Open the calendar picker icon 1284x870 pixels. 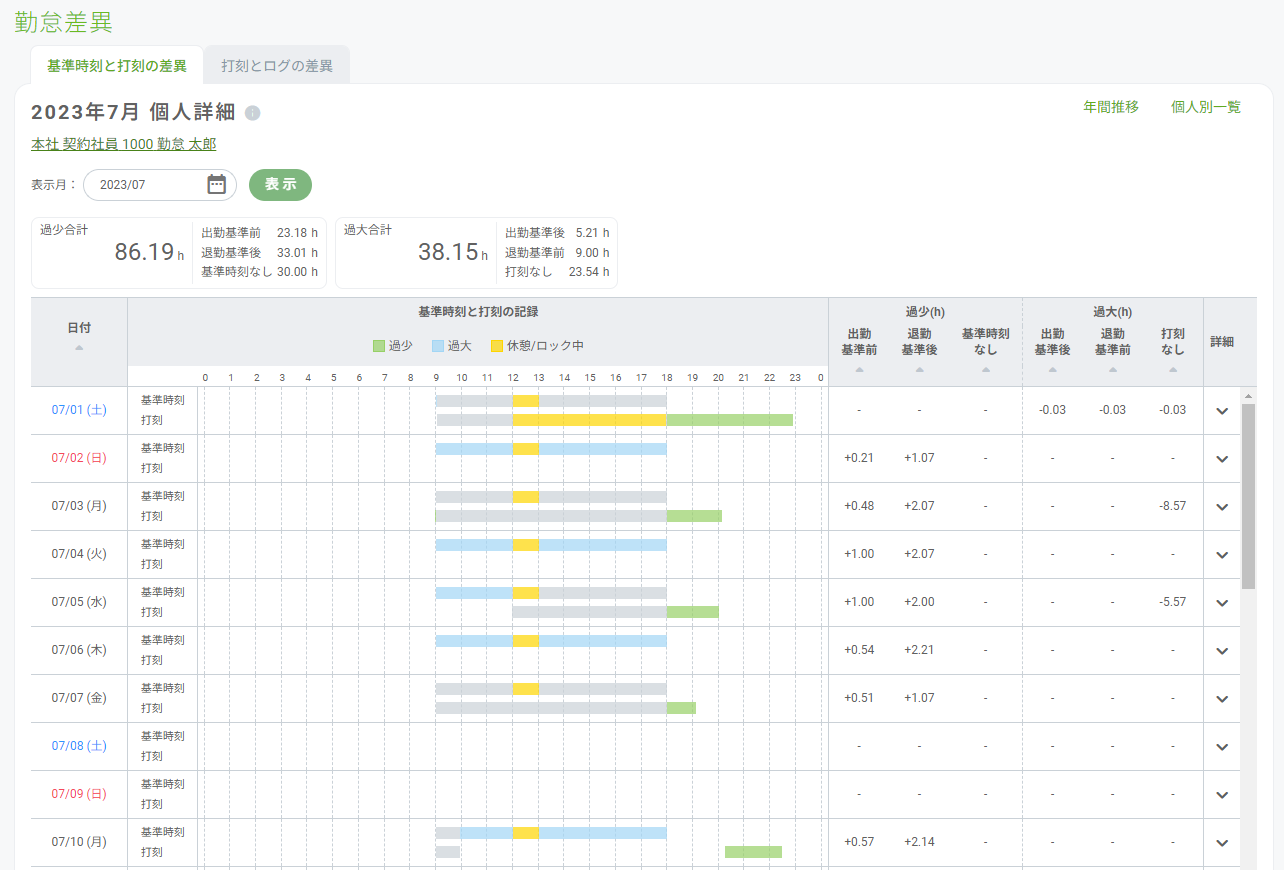coord(216,185)
